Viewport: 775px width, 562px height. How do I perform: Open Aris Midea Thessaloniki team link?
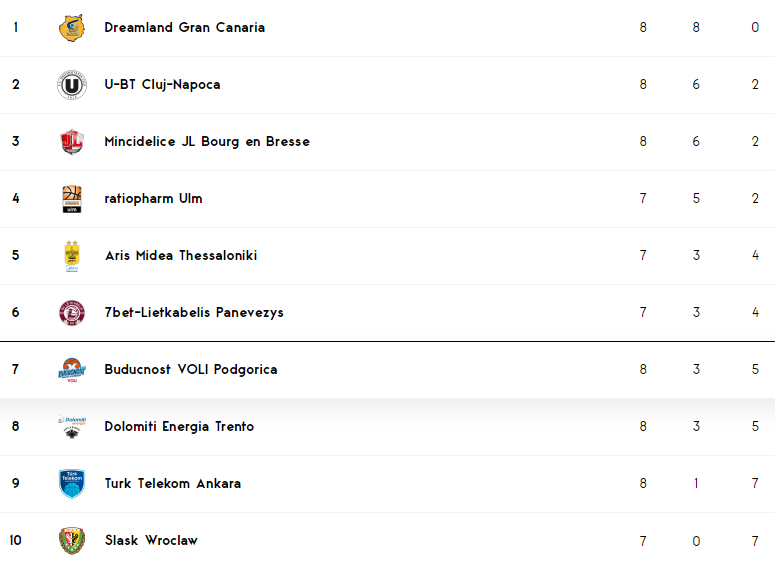pos(181,256)
